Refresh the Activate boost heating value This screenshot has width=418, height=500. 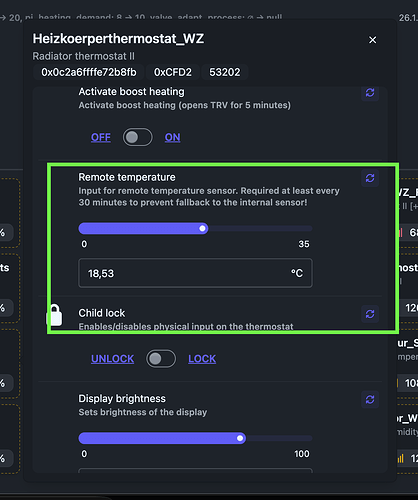(370, 92)
